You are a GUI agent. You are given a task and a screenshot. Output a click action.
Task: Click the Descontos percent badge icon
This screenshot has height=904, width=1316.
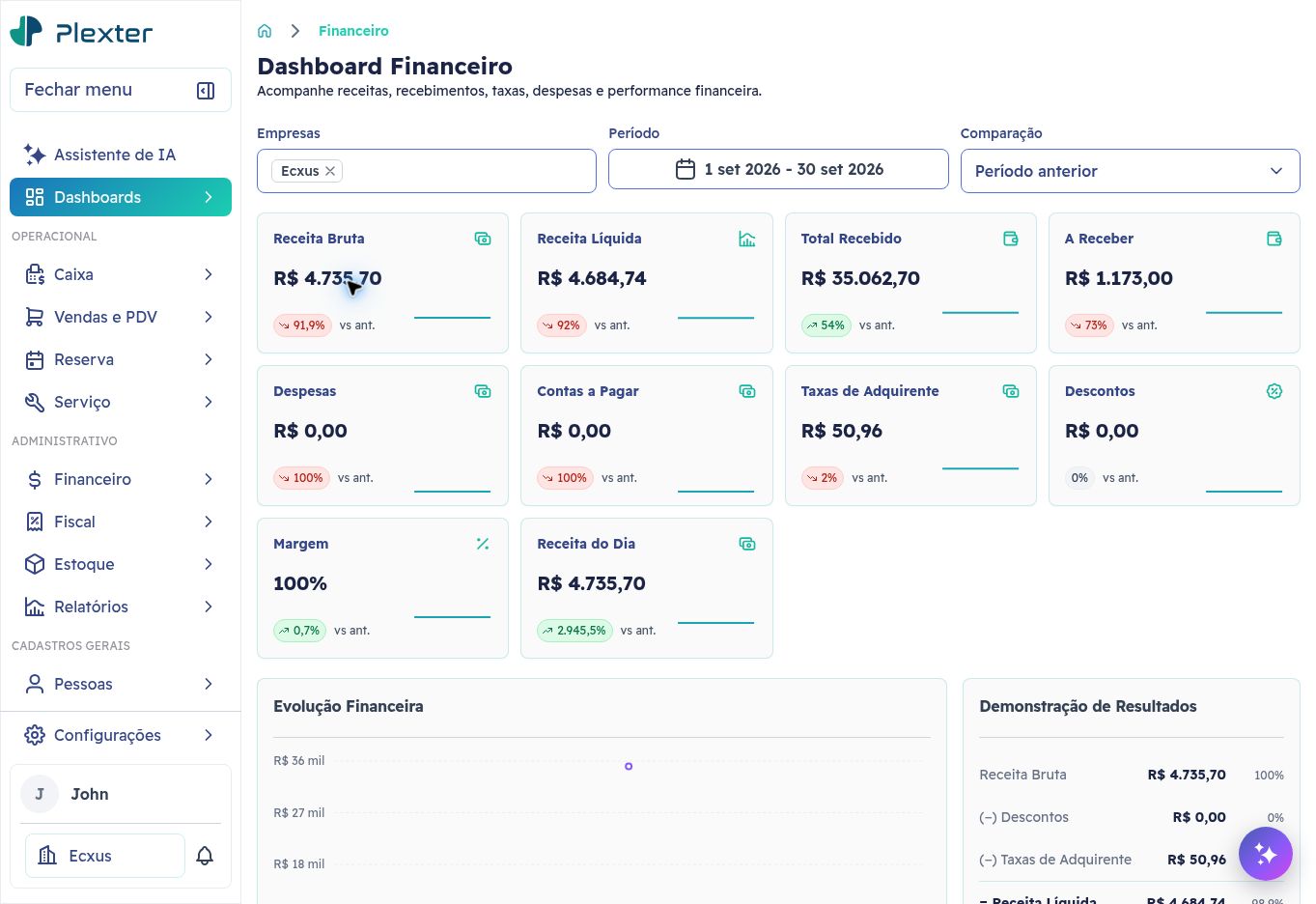(1274, 391)
